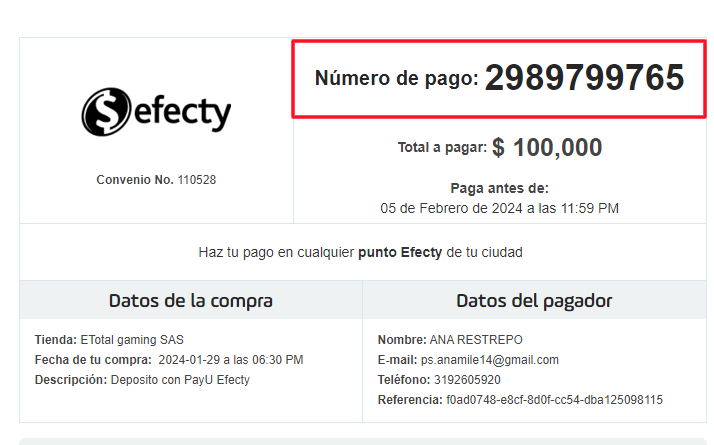
Task: Select 'Tienda: ETotal gaming SAS' line
Action: coord(109,340)
